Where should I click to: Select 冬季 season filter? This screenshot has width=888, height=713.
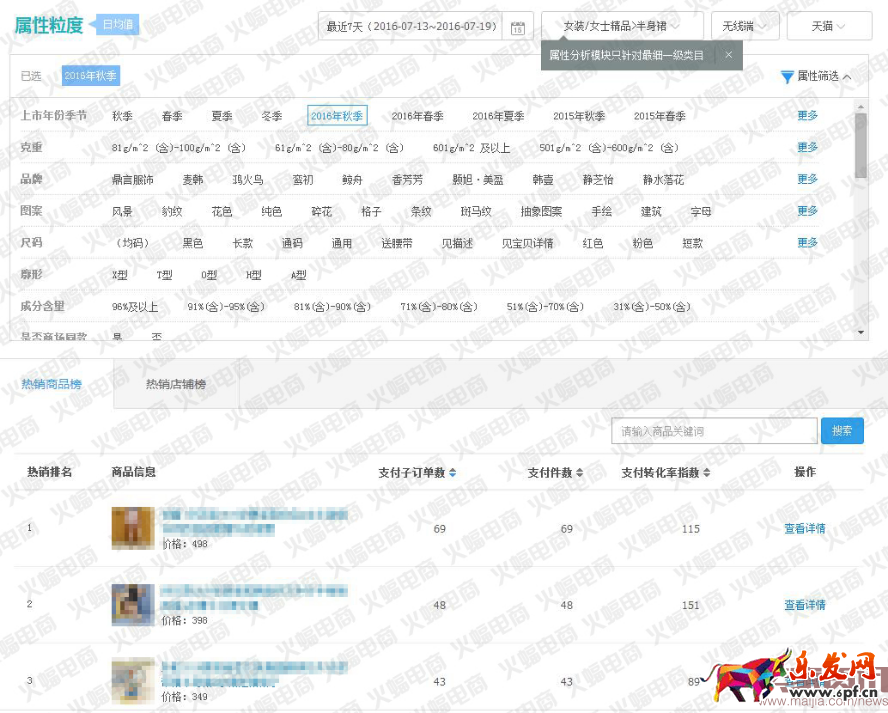(x=272, y=116)
